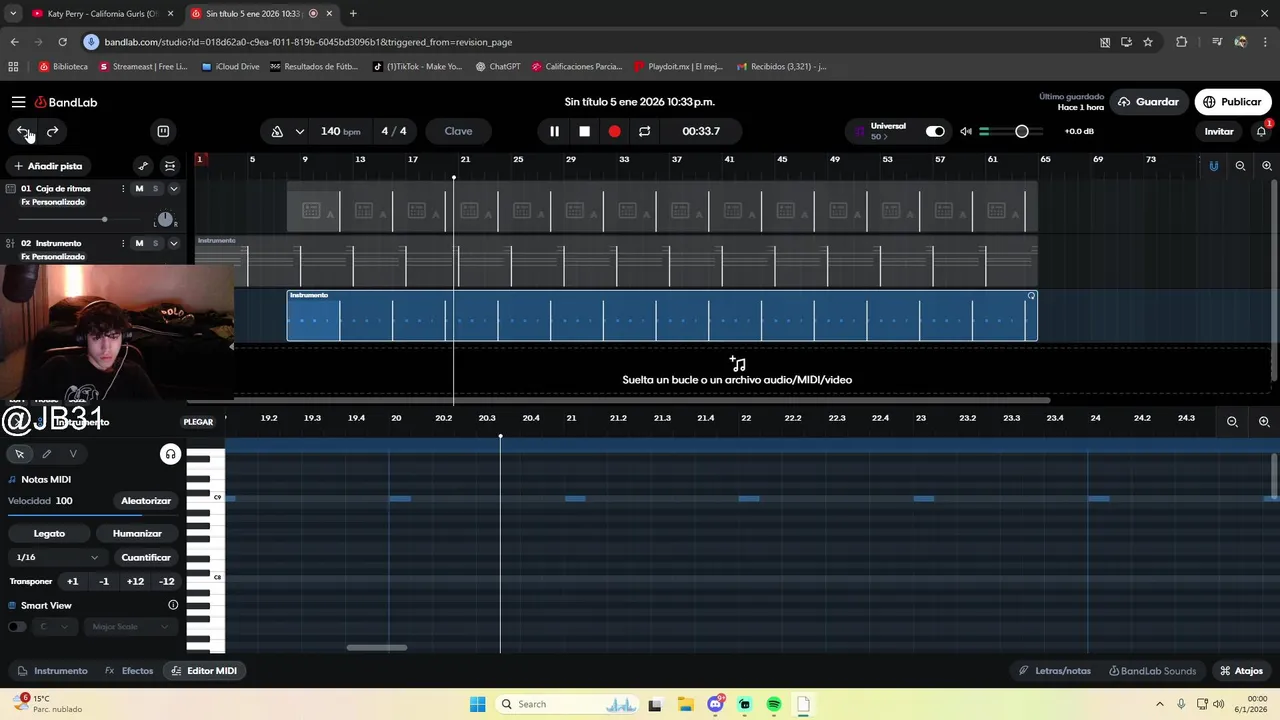Open the automation tool icon
The image size is (1280, 720).
[x=143, y=166]
